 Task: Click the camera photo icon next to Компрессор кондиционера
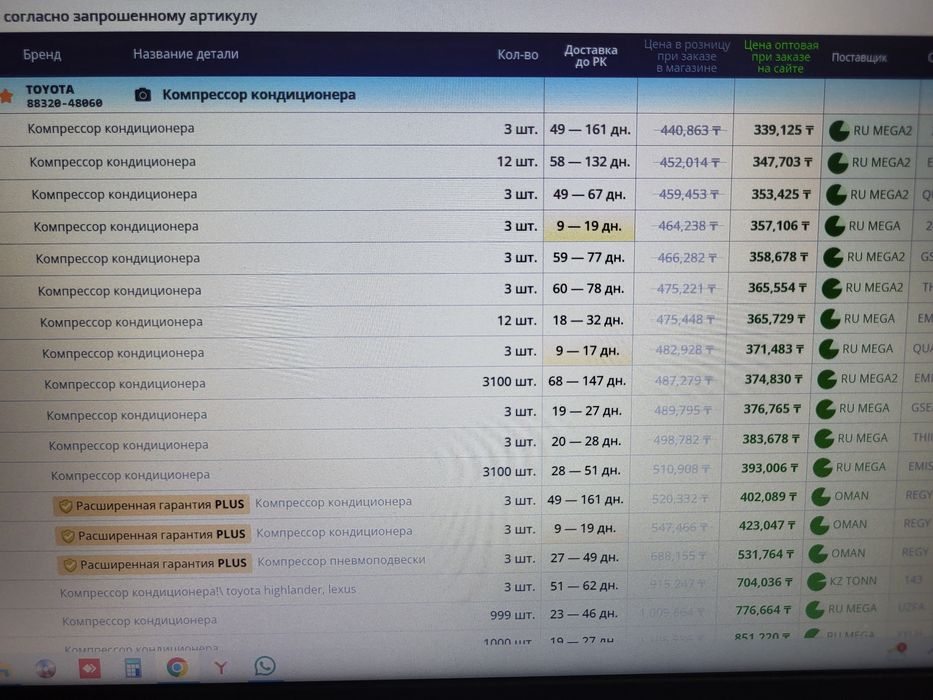point(142,95)
